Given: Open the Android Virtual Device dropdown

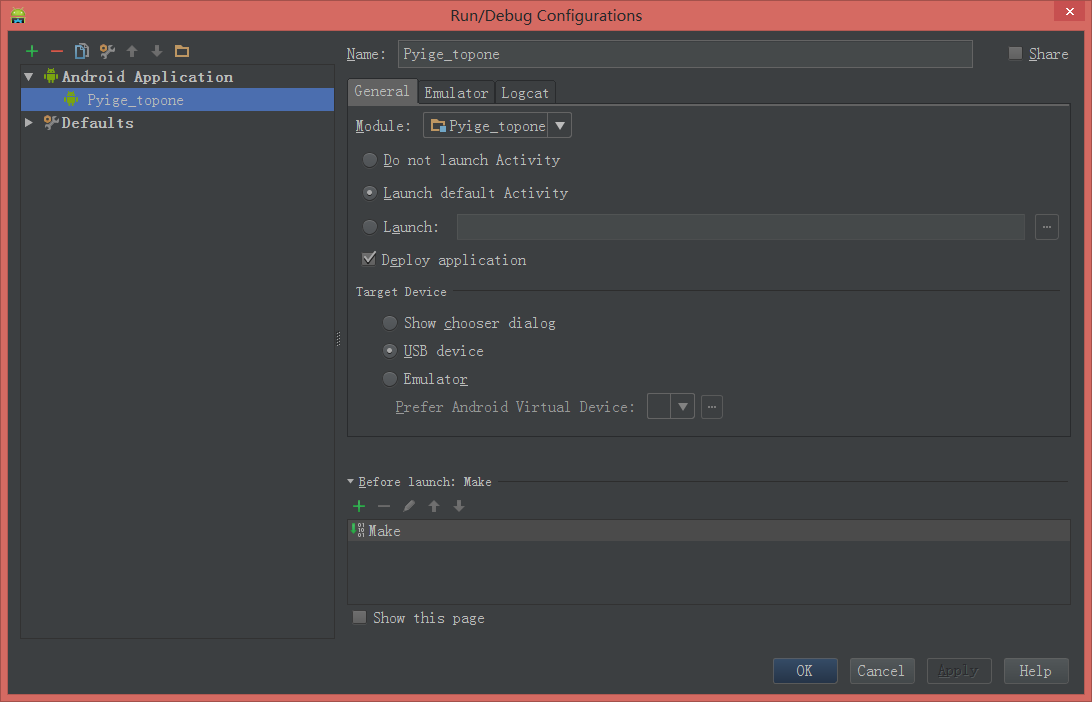Looking at the screenshot, I should 683,406.
